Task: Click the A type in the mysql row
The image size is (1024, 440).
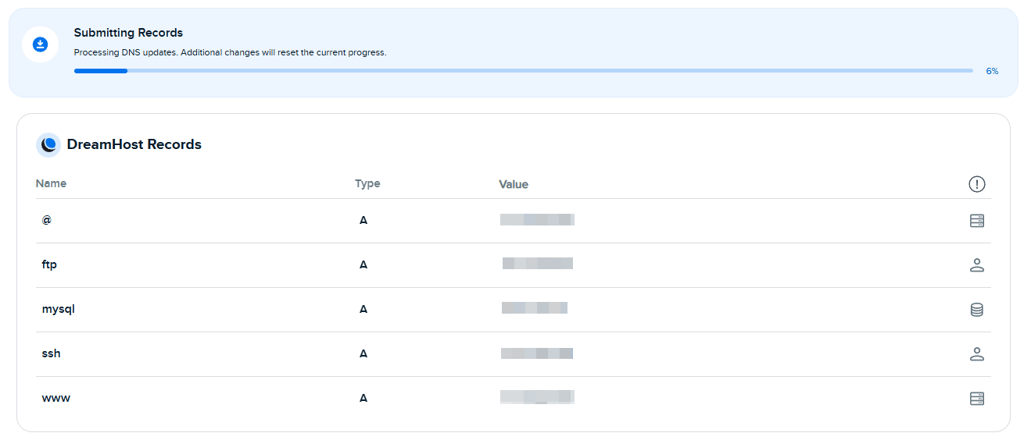Action: (x=363, y=309)
